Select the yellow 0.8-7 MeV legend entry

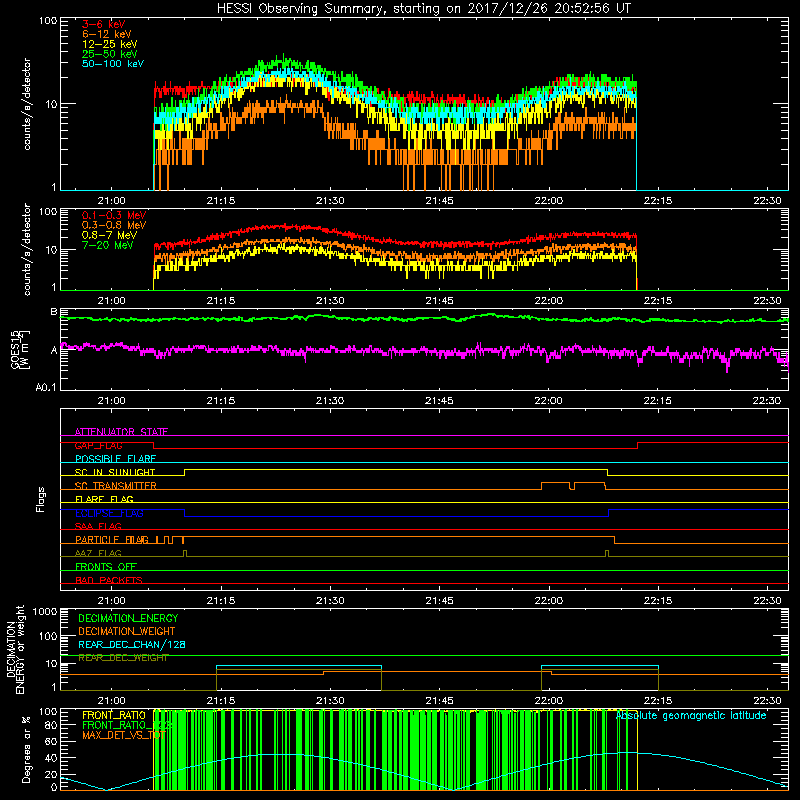pos(109,235)
